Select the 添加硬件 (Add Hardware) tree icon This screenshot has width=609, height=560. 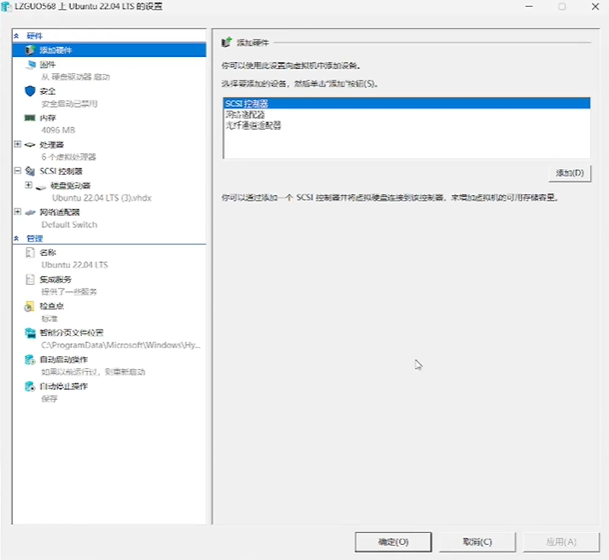pyautogui.click(x=30, y=50)
